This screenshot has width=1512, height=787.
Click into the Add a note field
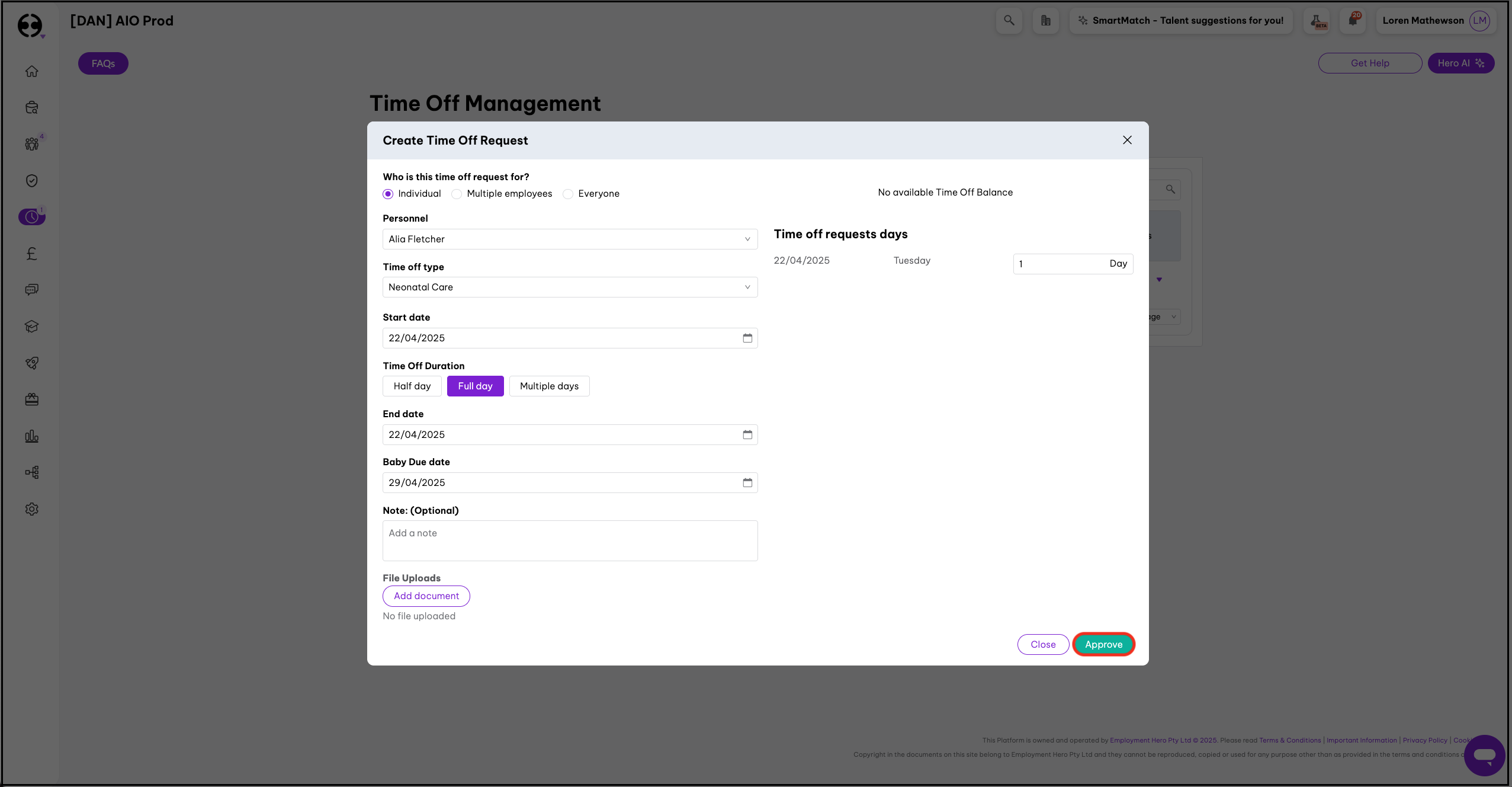point(570,540)
